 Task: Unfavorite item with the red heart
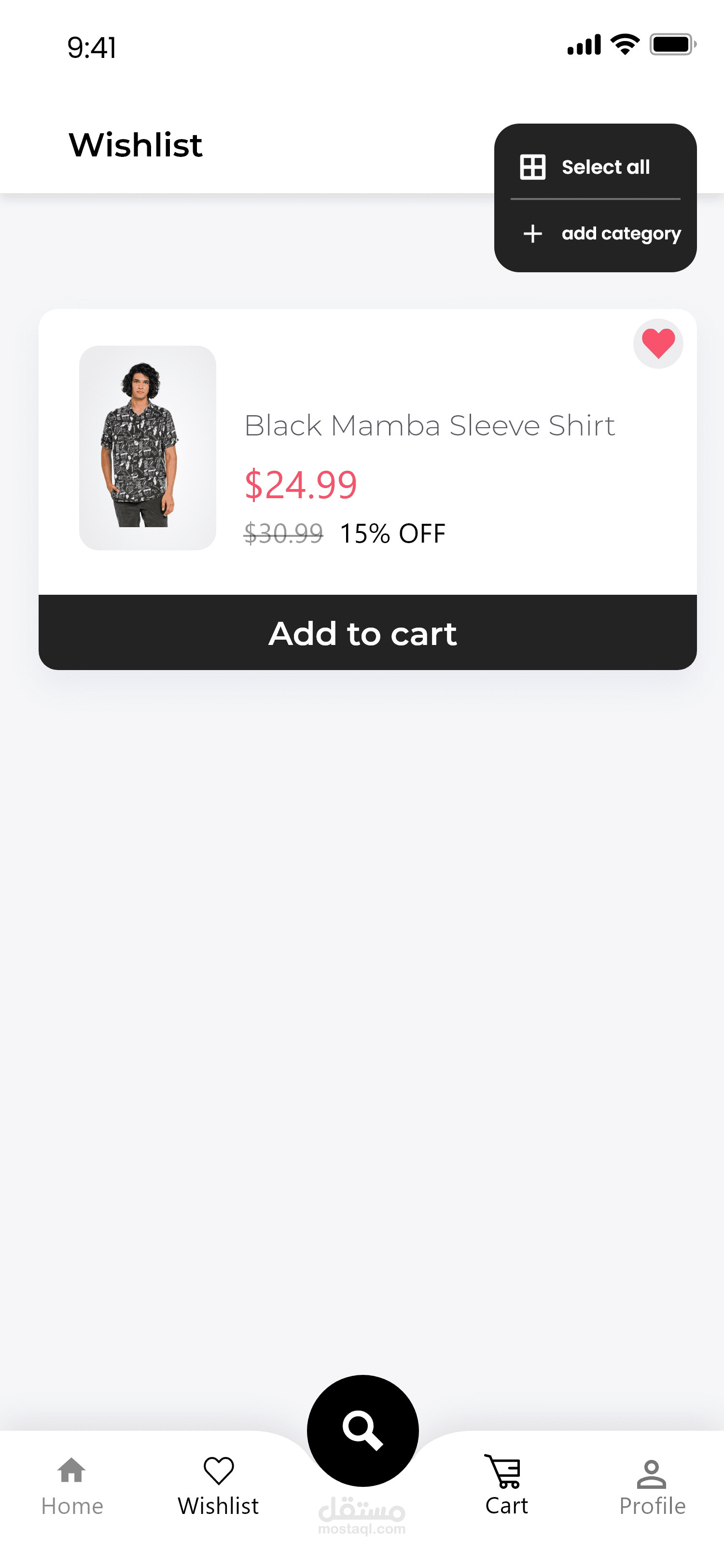pos(658,344)
